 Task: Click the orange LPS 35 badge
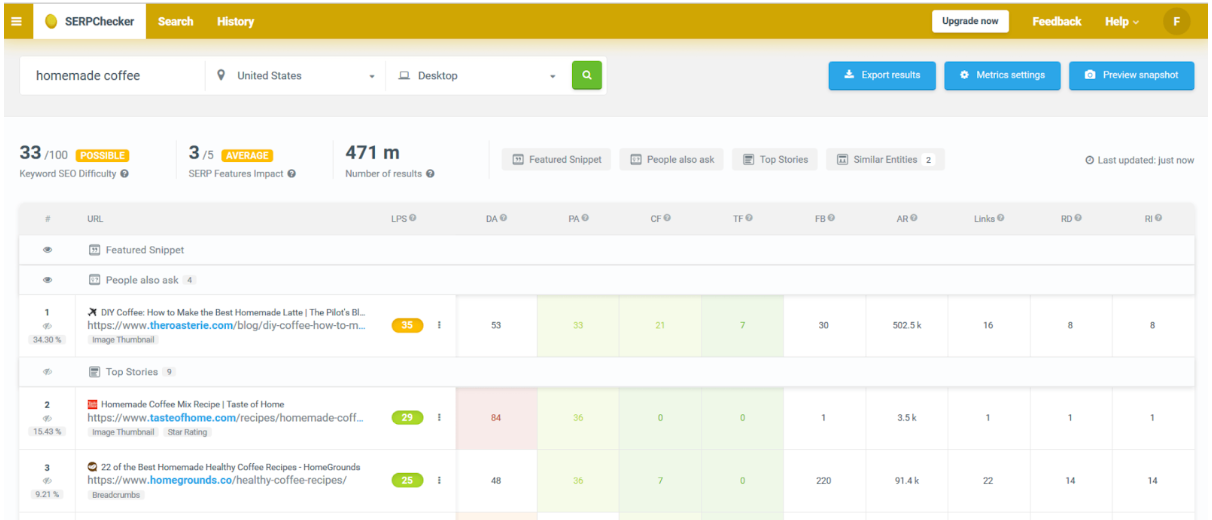[x=407, y=325]
